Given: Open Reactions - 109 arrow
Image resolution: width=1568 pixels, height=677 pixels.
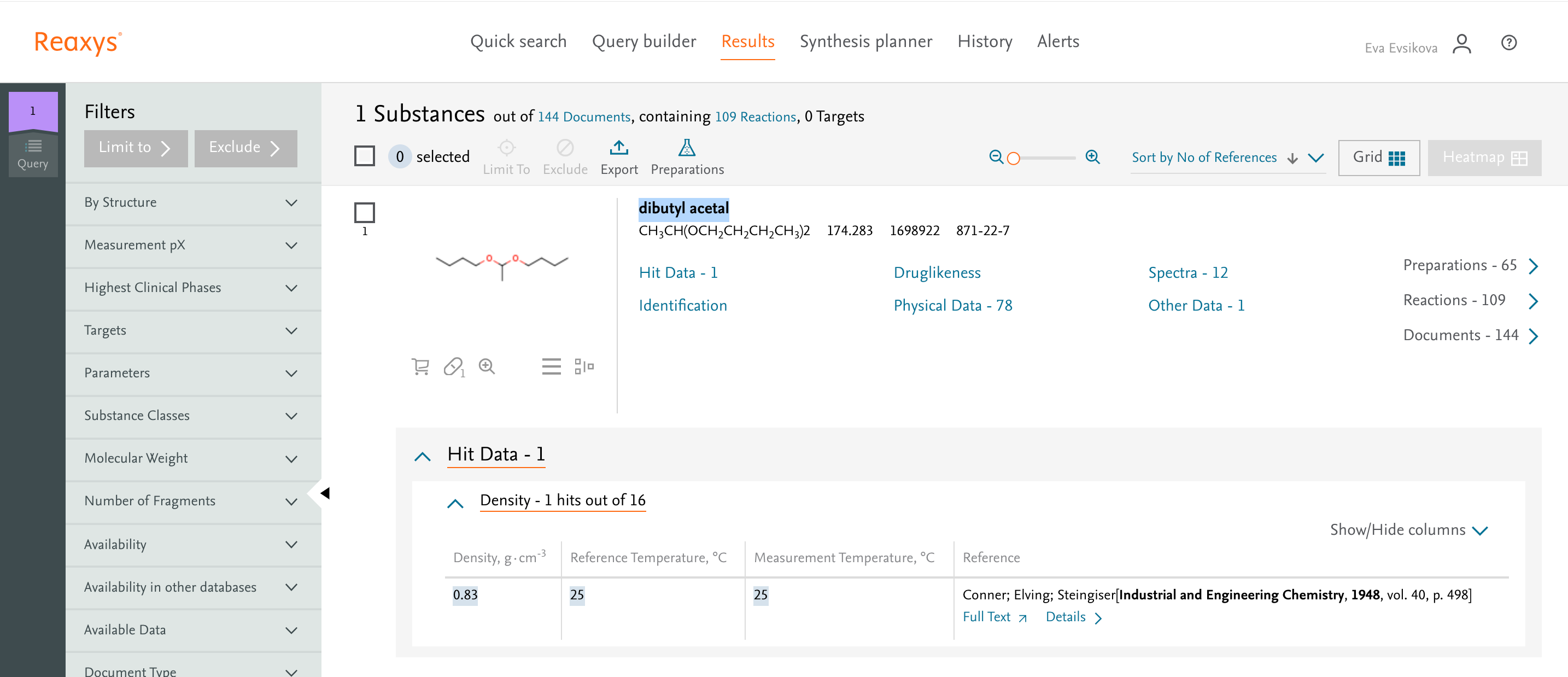Looking at the screenshot, I should tap(1534, 301).
